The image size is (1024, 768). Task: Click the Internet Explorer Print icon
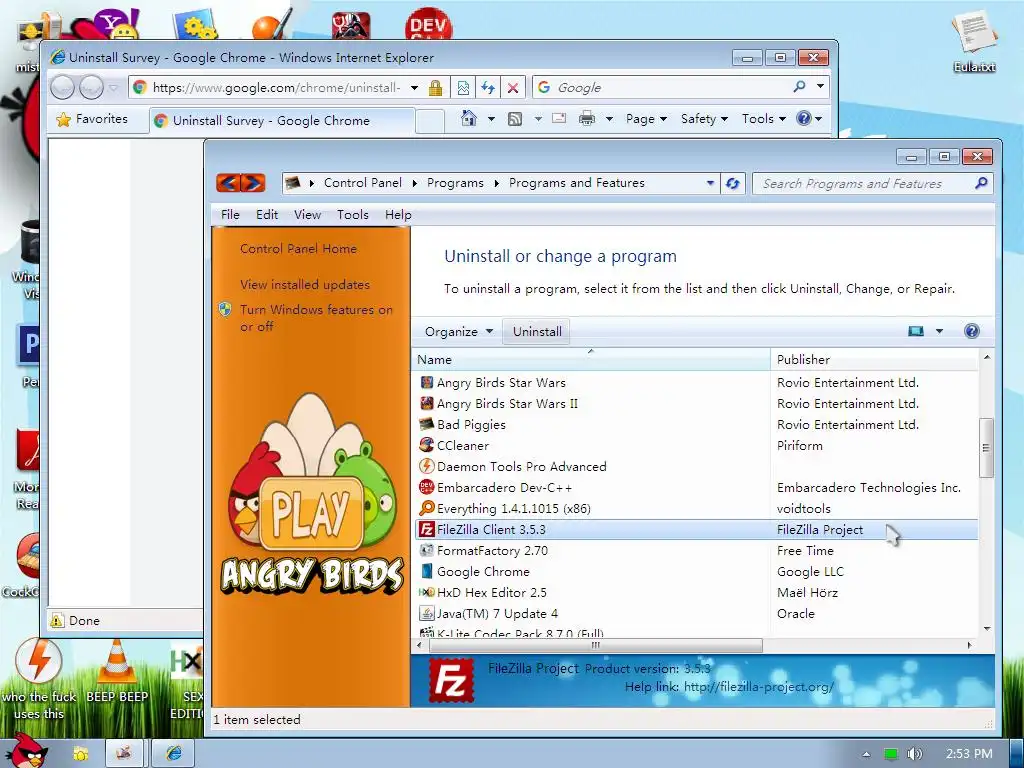click(x=587, y=119)
